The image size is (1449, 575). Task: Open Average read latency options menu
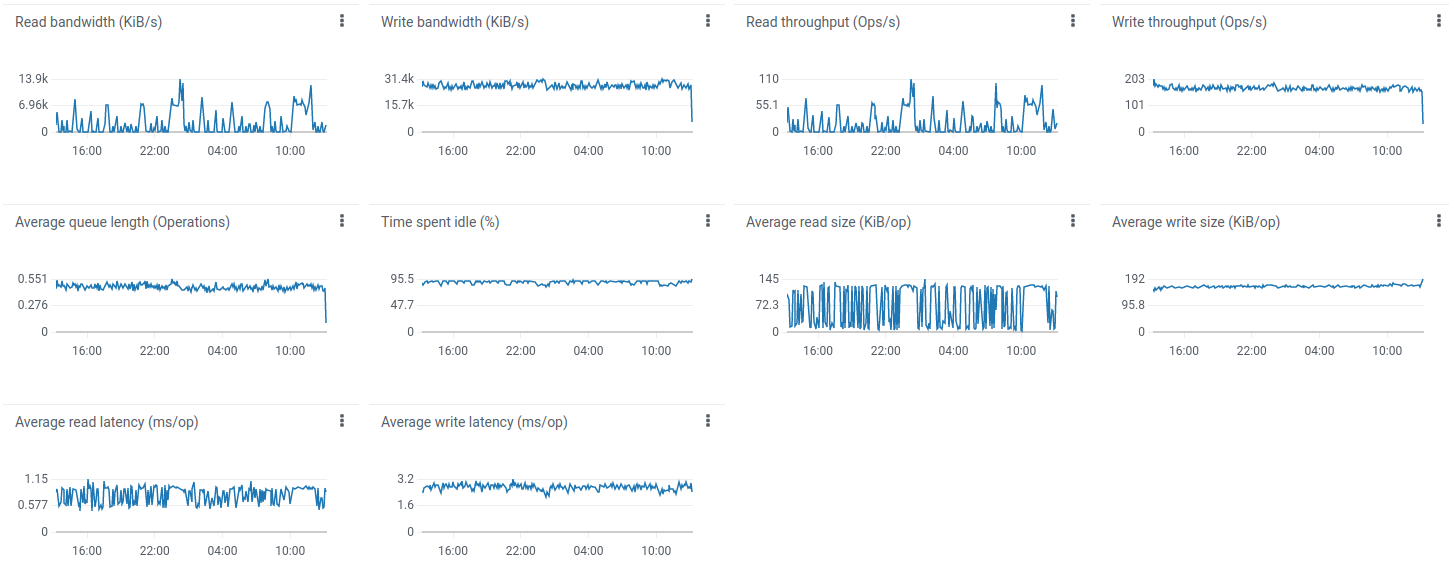342,421
